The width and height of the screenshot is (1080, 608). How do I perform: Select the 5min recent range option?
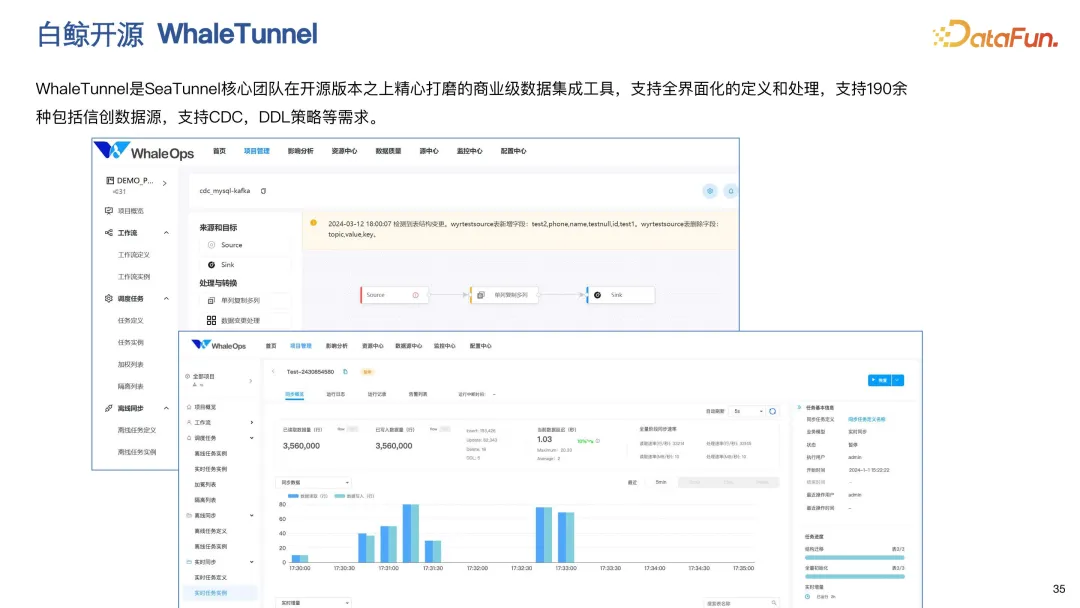(x=661, y=483)
